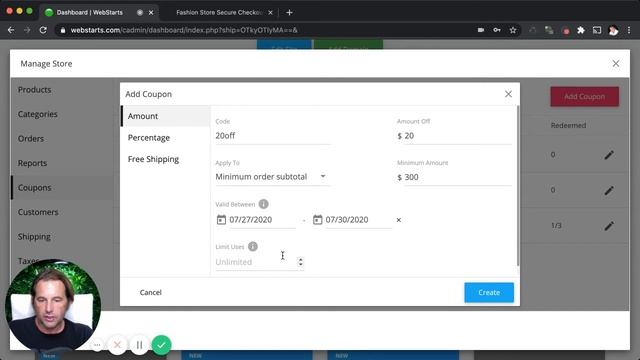This screenshot has height=360, width=640.
Task: Click the macOS yellow minimize button
Action: tap(19, 11)
